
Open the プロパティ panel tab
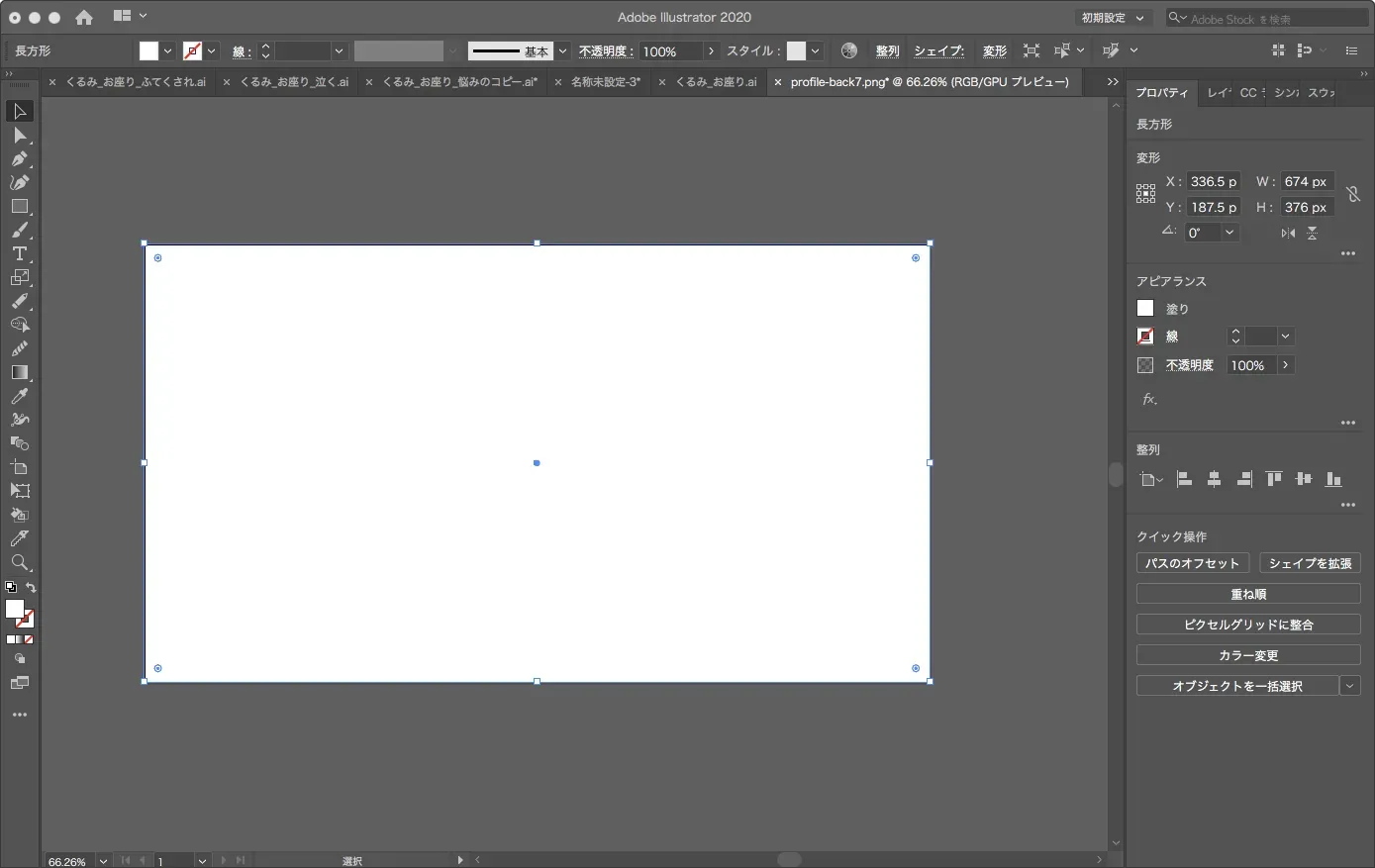(x=1162, y=92)
